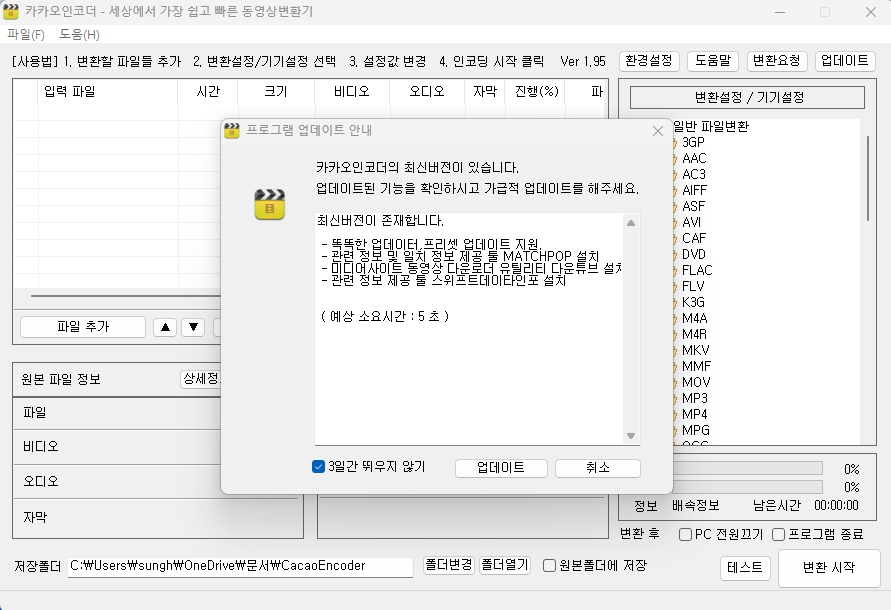Viewport: 891px width, 610px height.
Task: Click the 저장폴더 path input field
Action: point(240,566)
